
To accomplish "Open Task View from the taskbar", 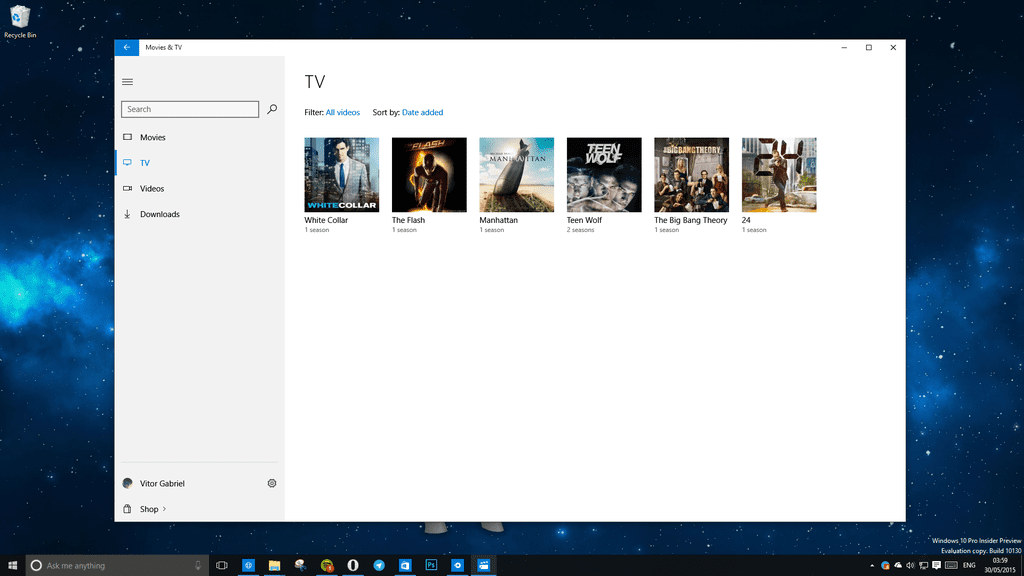I will pos(222,566).
